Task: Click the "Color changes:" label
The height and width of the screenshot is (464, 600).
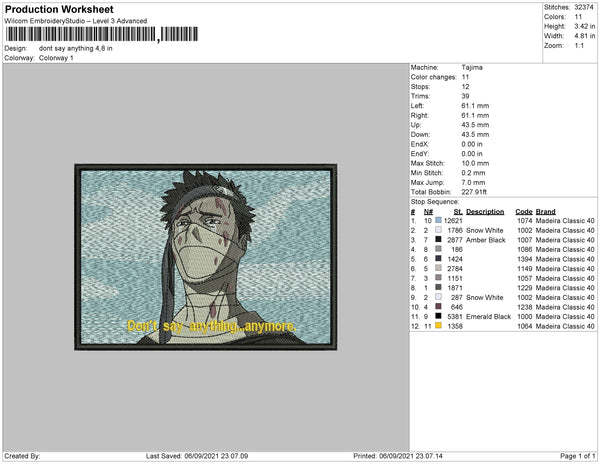Action: coord(434,77)
